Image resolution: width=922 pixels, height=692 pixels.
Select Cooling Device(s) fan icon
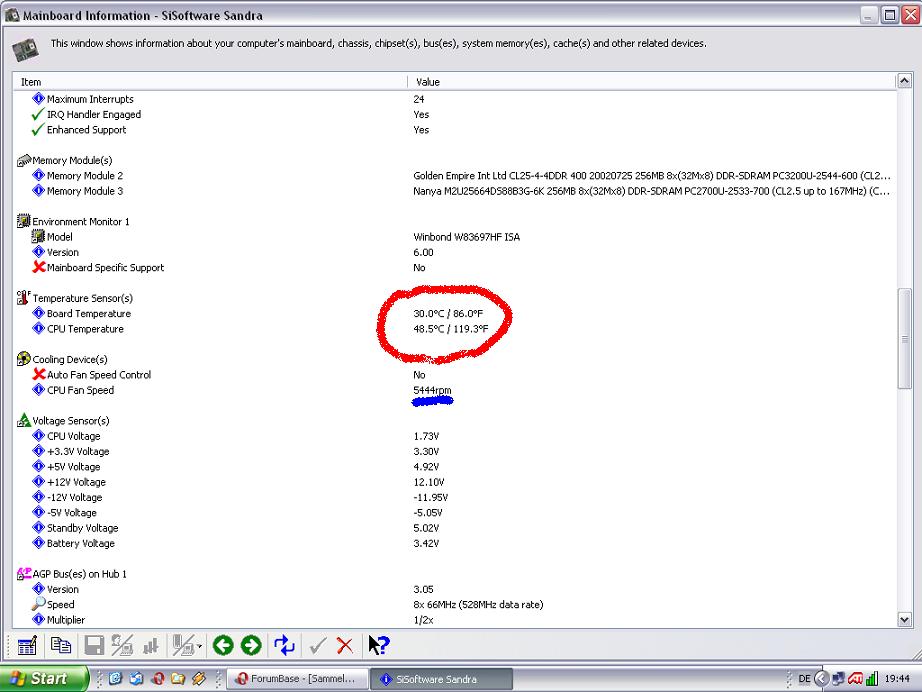click(x=24, y=359)
